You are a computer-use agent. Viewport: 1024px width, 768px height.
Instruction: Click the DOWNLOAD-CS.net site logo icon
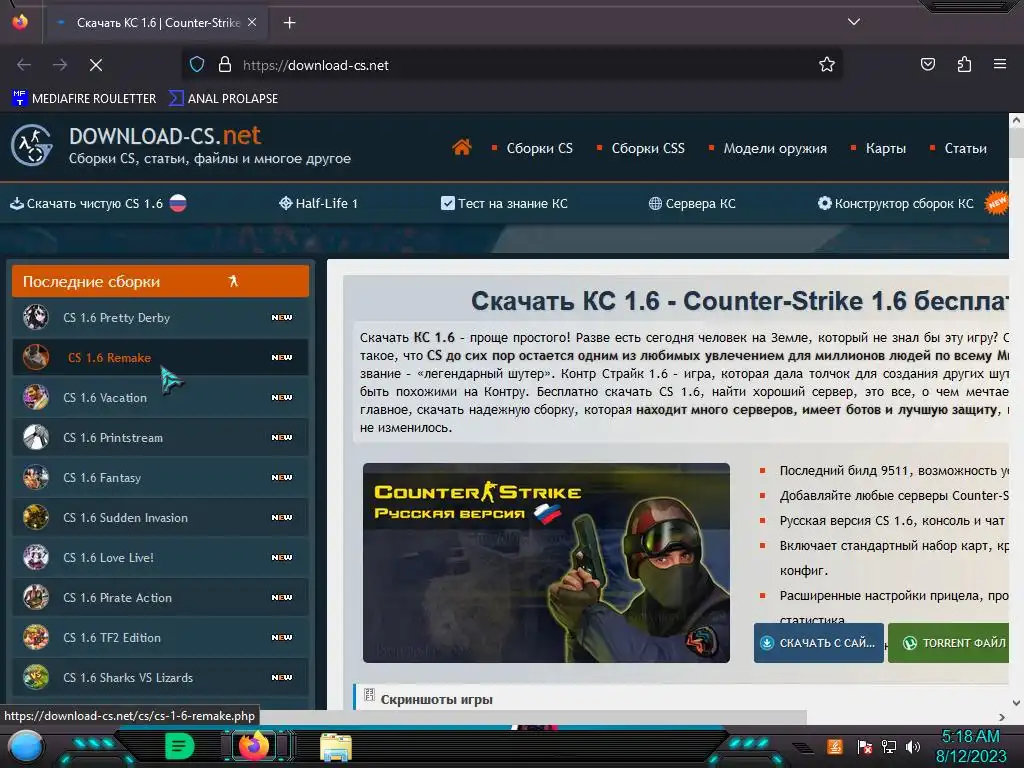(31, 145)
